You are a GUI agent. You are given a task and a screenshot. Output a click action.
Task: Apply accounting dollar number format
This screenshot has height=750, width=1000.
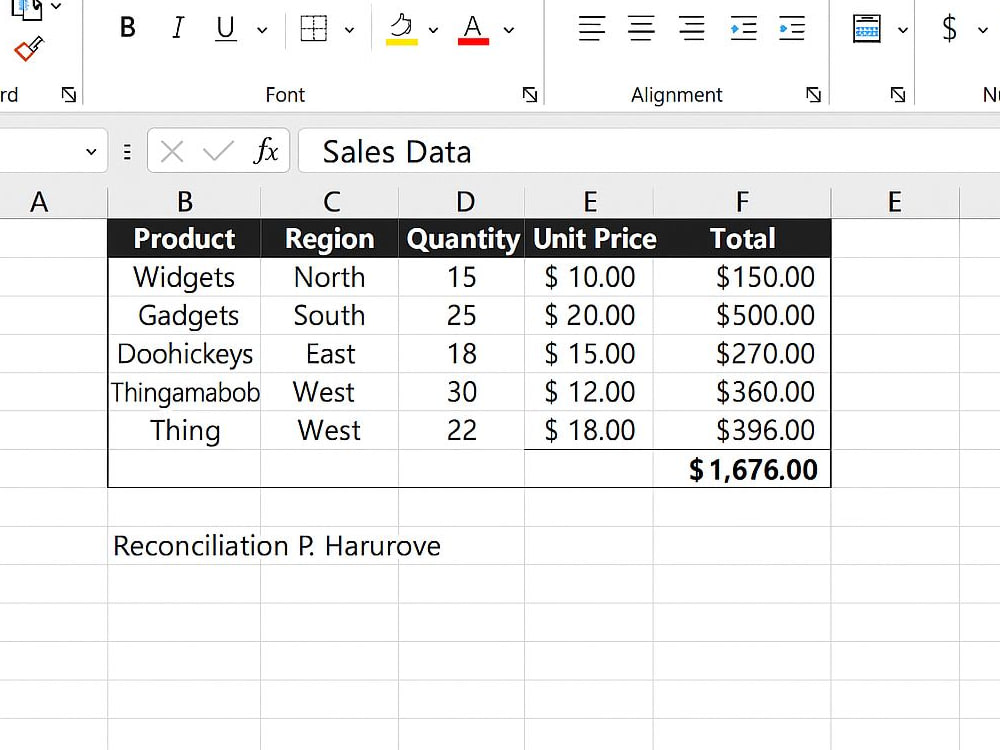(950, 29)
